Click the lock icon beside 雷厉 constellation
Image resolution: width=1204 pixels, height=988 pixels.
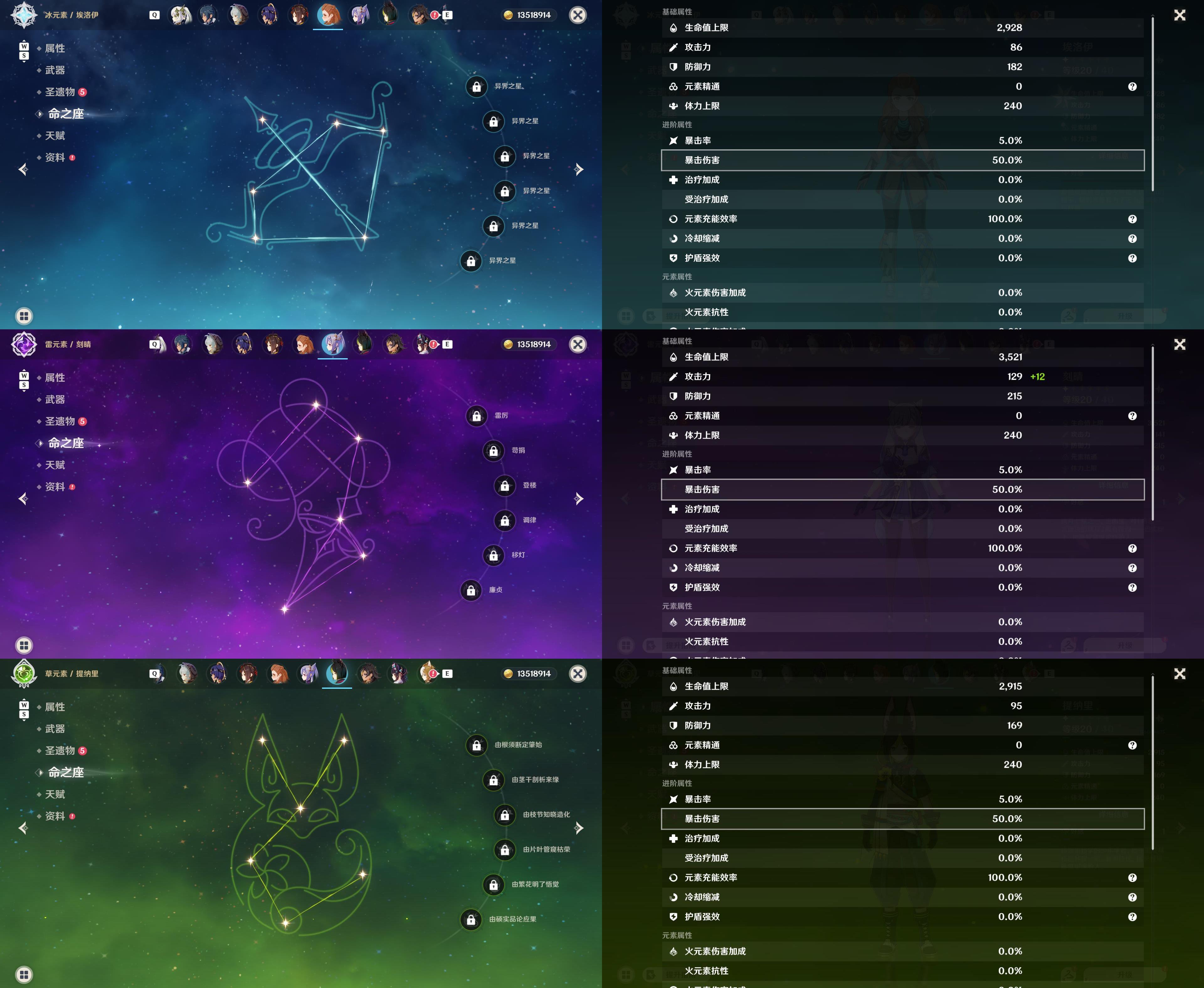(476, 416)
